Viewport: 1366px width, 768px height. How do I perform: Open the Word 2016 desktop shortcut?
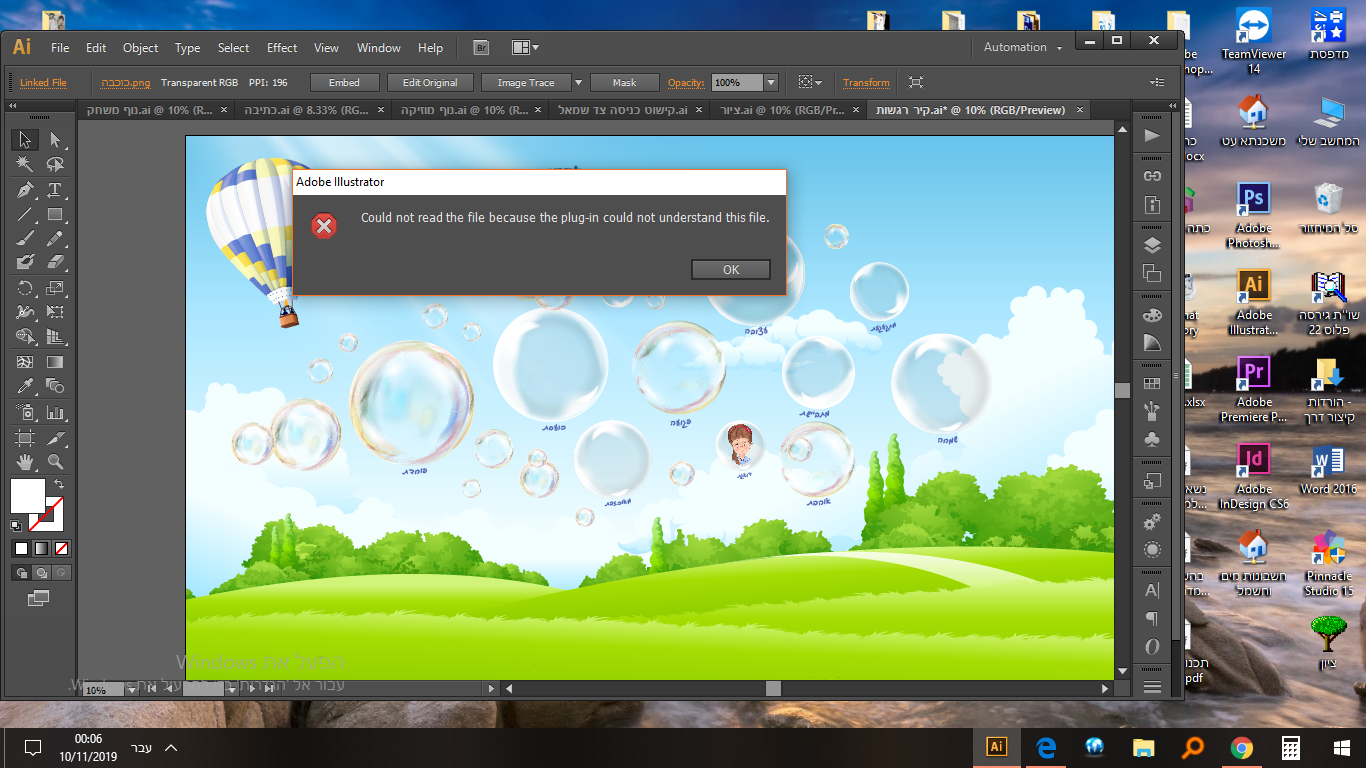click(x=1329, y=469)
